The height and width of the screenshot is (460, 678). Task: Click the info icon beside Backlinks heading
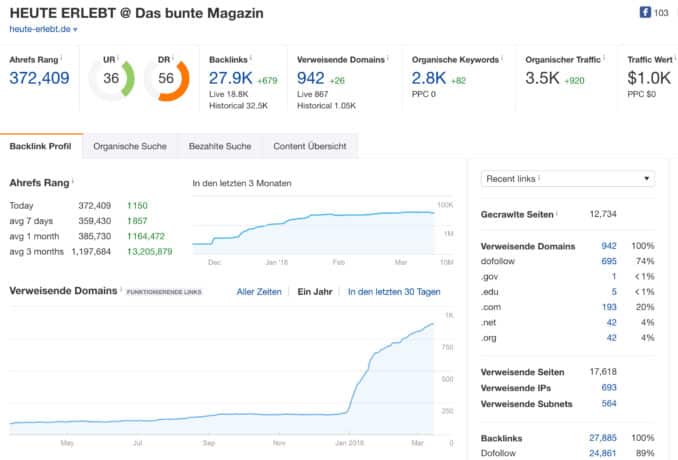(251, 58)
